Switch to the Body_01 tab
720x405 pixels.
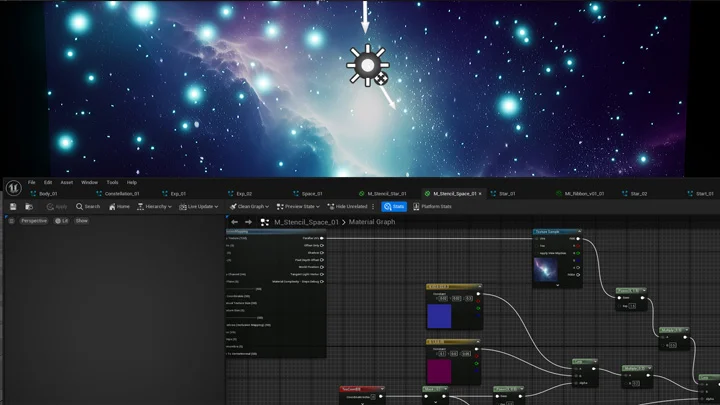pyautogui.click(x=44, y=194)
